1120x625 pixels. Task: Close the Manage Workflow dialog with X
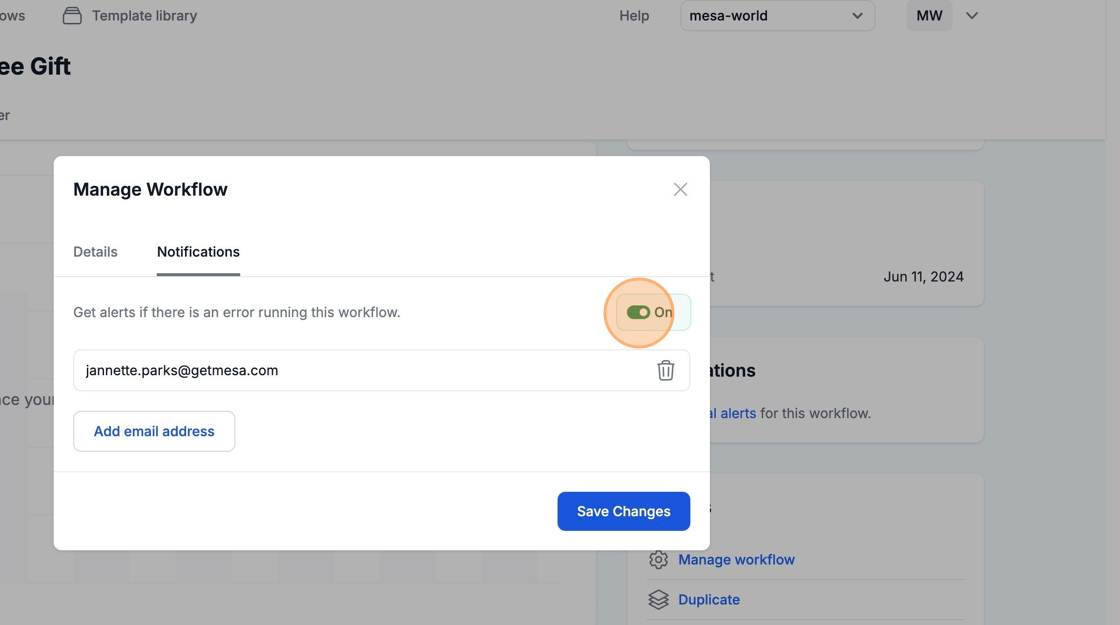pos(680,189)
